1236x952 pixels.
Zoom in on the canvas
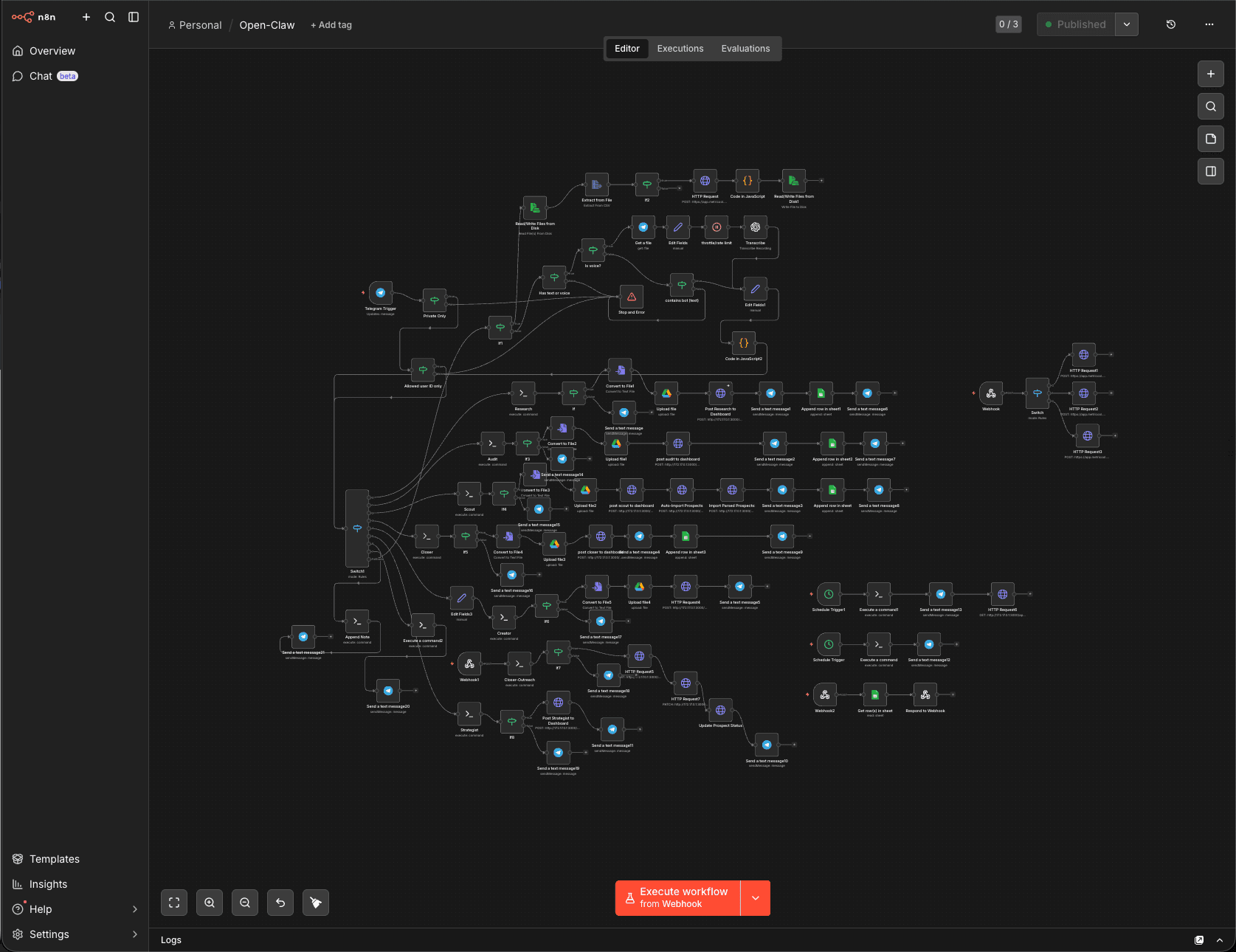tap(210, 902)
